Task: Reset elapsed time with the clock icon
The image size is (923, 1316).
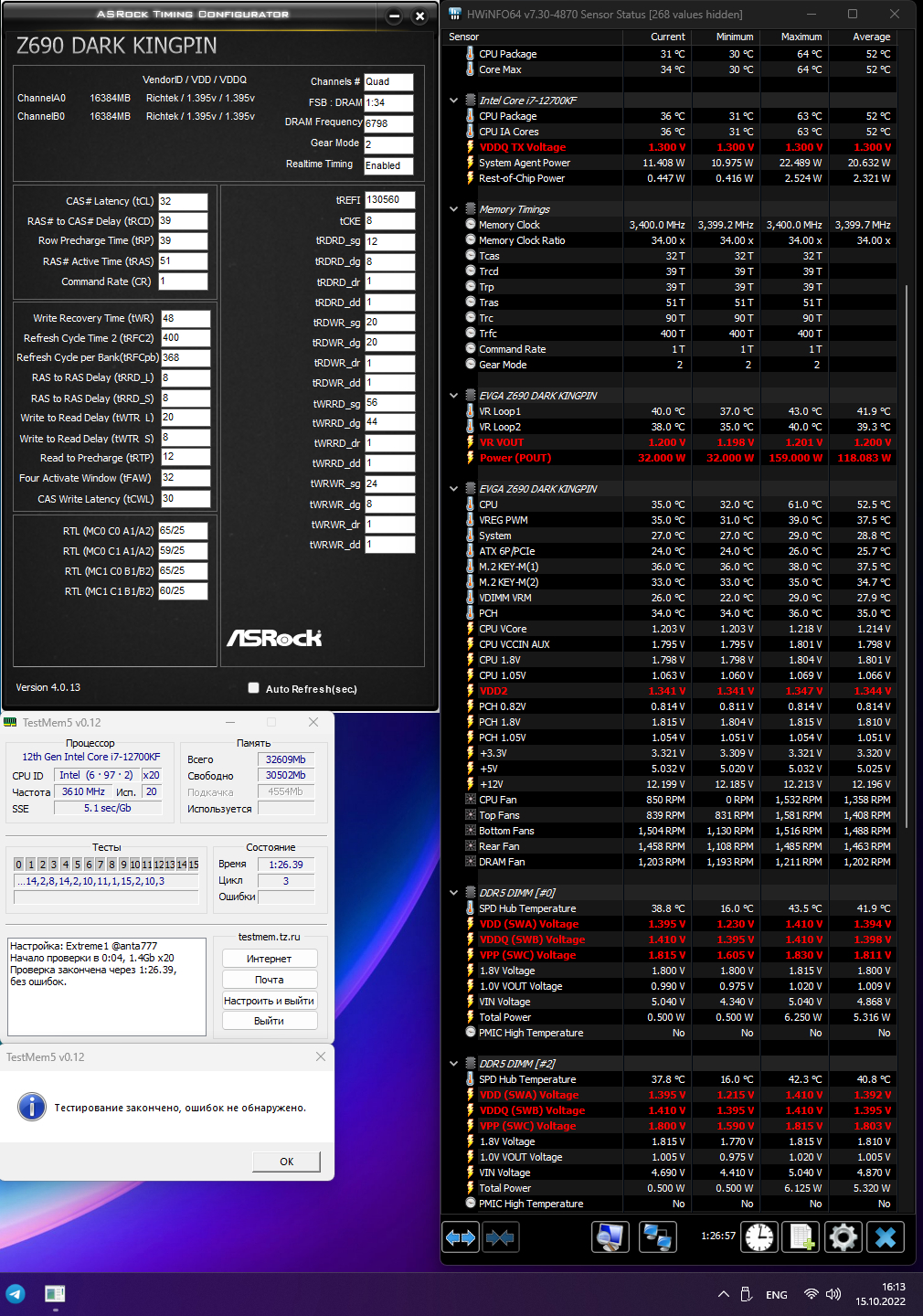Action: [x=759, y=1237]
